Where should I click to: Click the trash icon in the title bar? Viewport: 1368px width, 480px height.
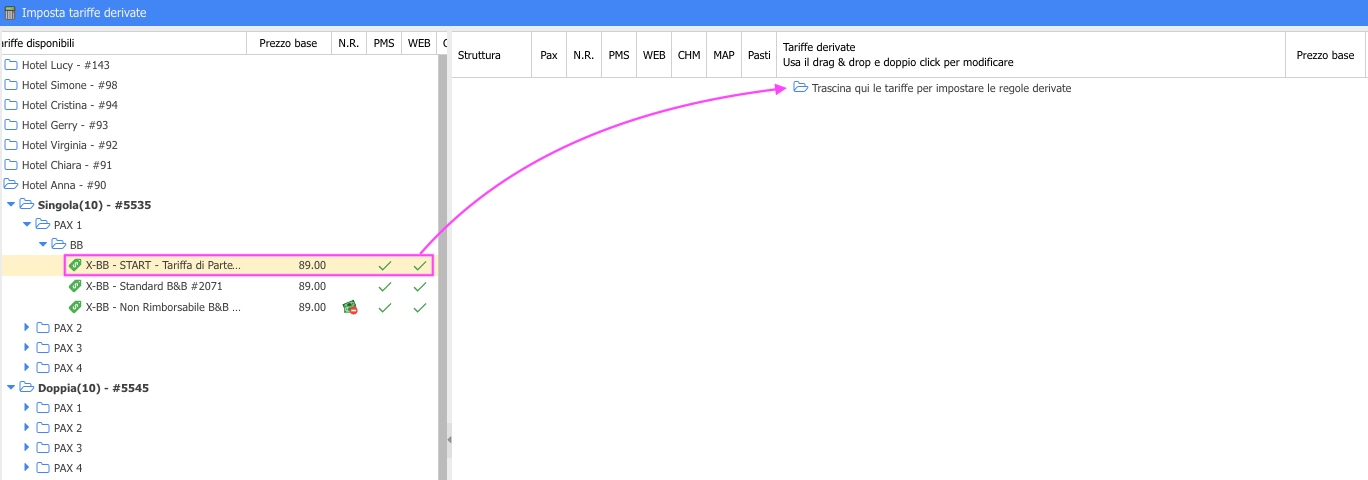point(10,13)
